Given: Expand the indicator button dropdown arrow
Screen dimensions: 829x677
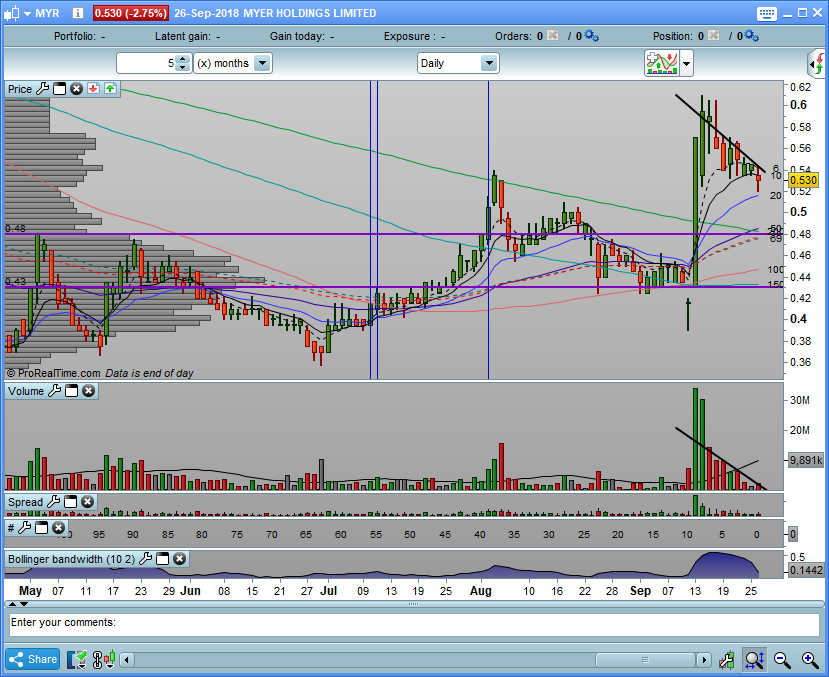Looking at the screenshot, I should (x=686, y=64).
